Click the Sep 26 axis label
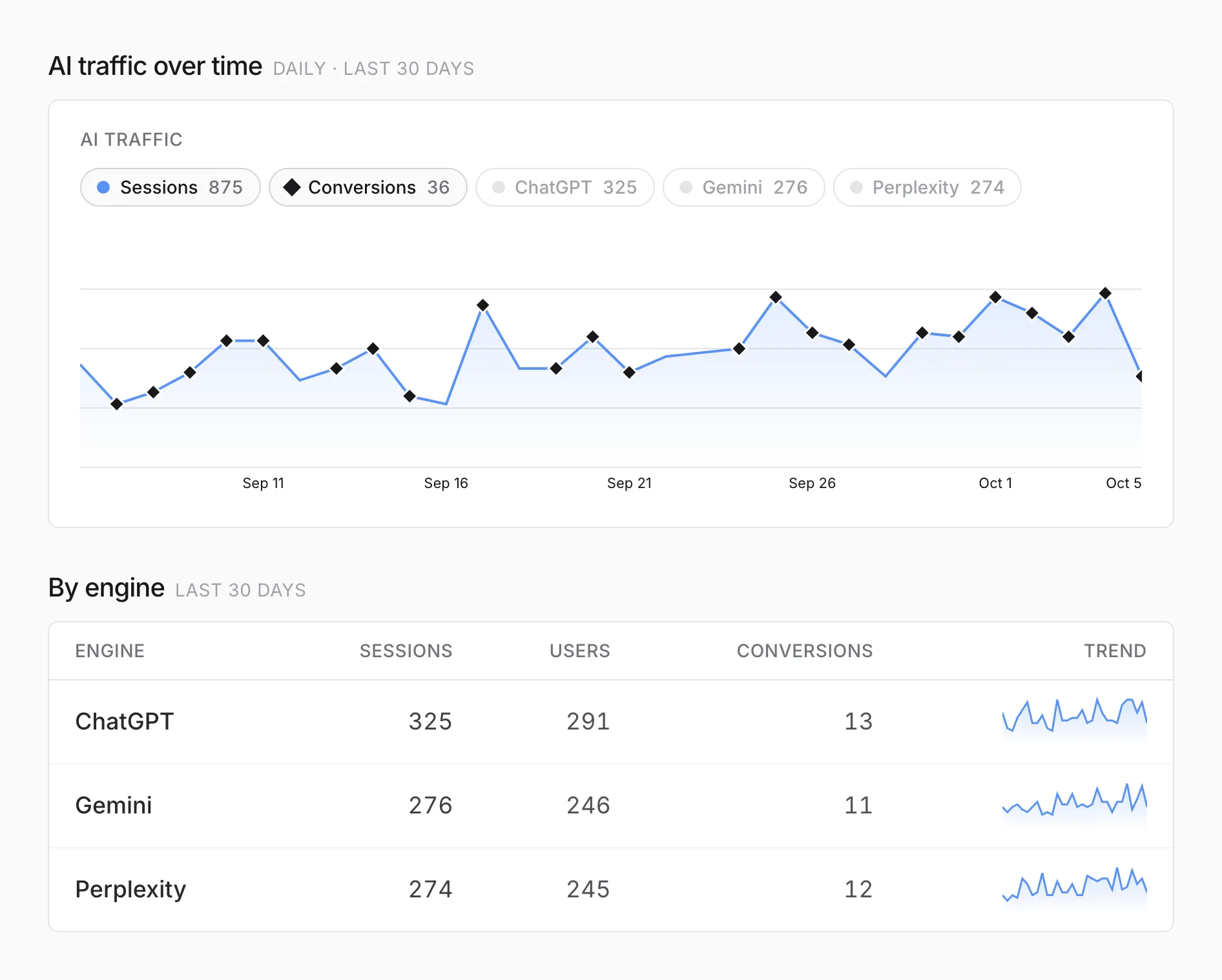Viewport: 1222px width, 980px height. pyautogui.click(x=812, y=483)
